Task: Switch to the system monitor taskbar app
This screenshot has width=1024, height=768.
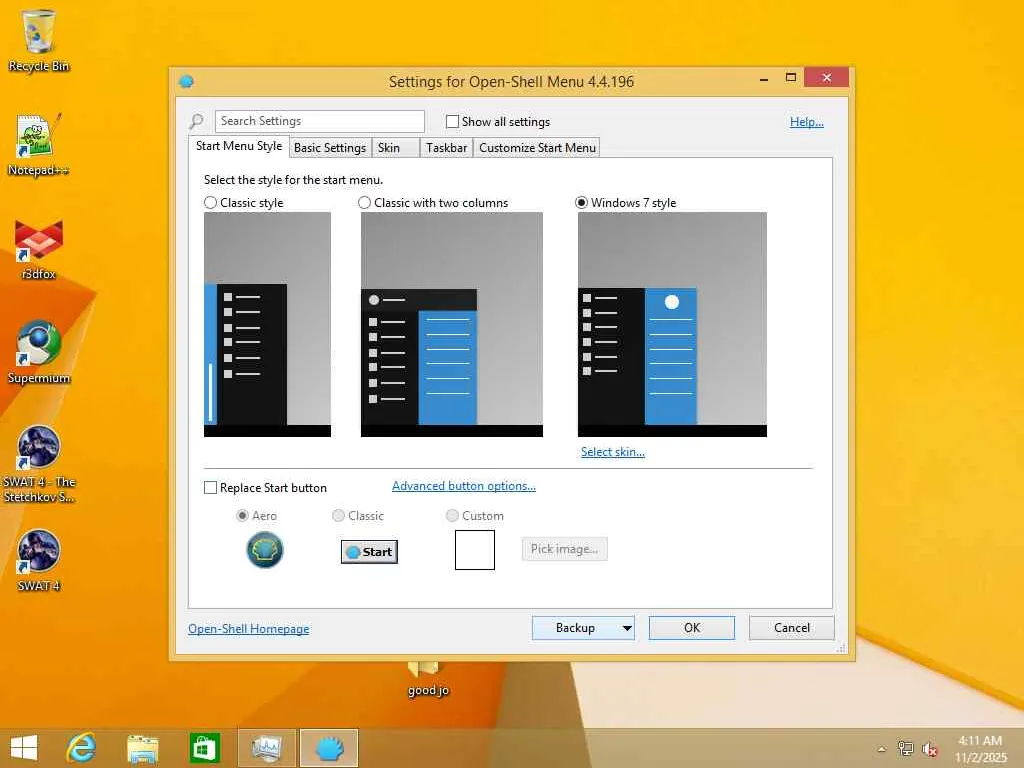Action: [x=266, y=748]
